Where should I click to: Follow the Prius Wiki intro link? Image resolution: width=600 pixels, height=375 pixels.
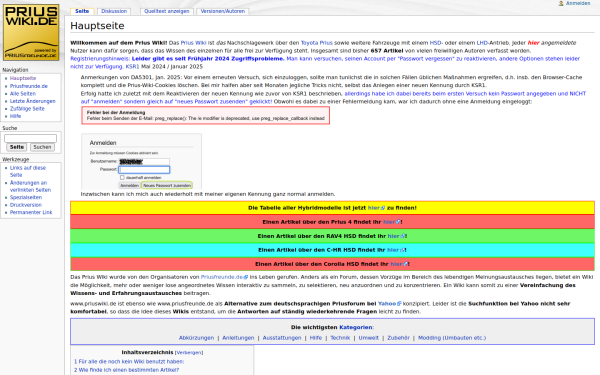coord(193,43)
